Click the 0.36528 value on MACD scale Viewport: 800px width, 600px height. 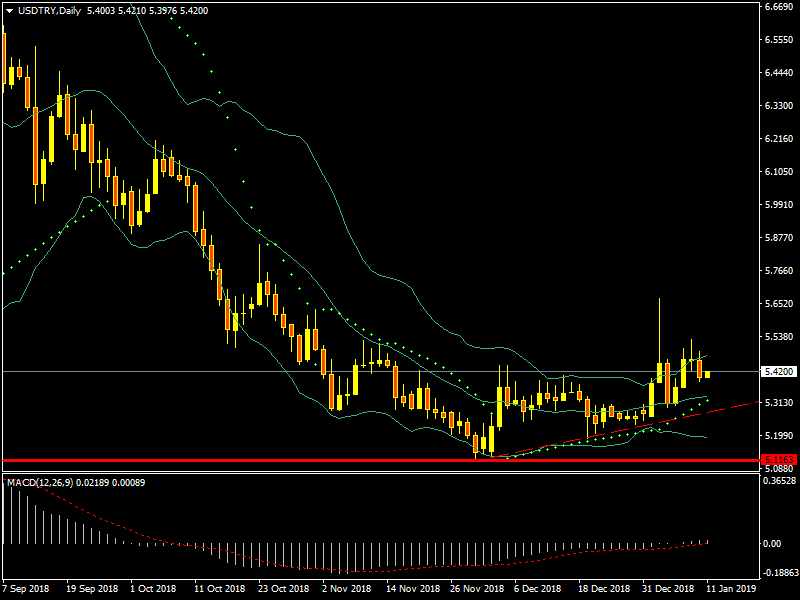(x=777, y=481)
